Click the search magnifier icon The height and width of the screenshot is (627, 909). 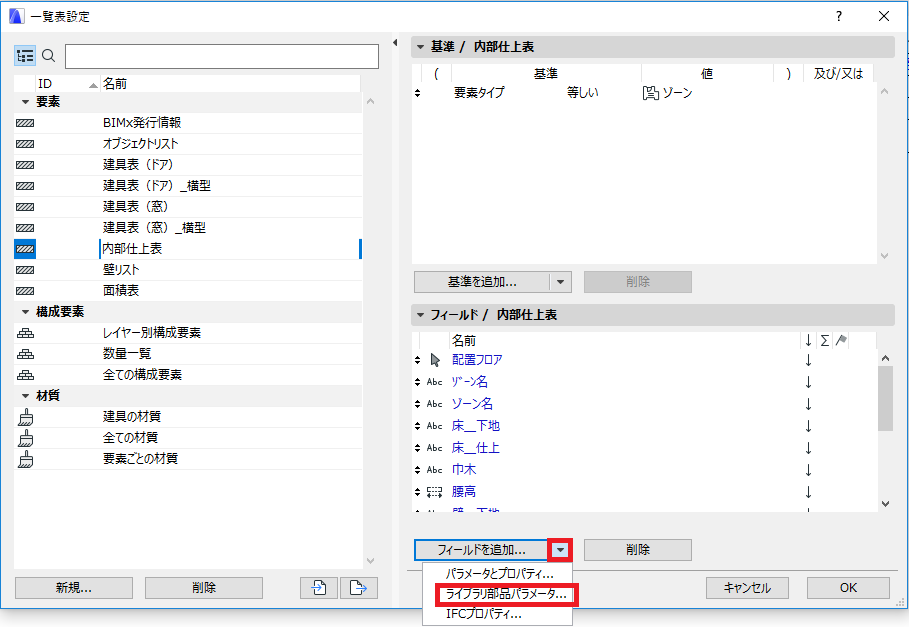click(49, 56)
